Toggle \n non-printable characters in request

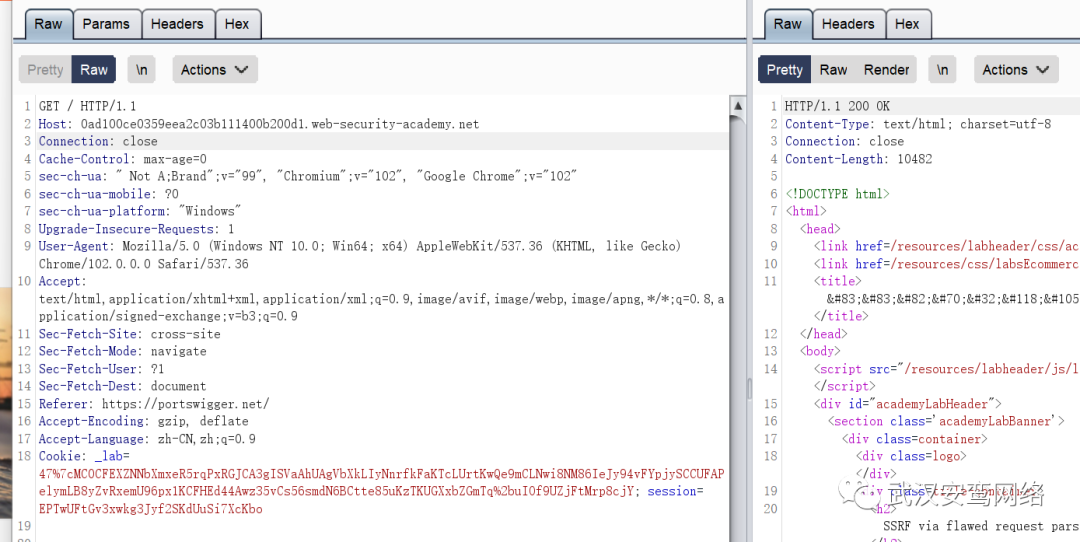[x=141, y=70]
